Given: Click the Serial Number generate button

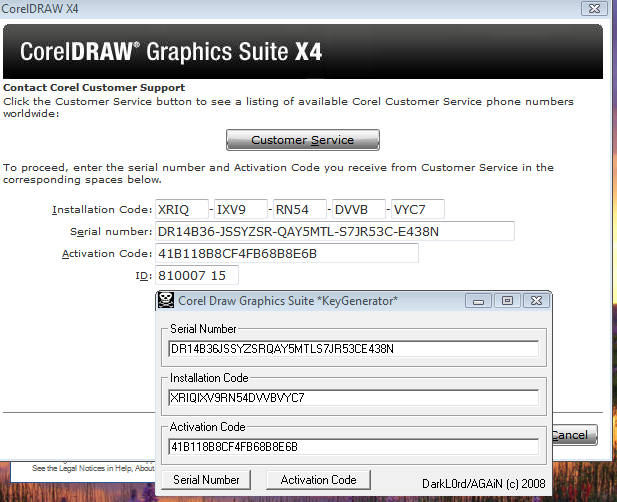Looking at the screenshot, I should [x=206, y=480].
